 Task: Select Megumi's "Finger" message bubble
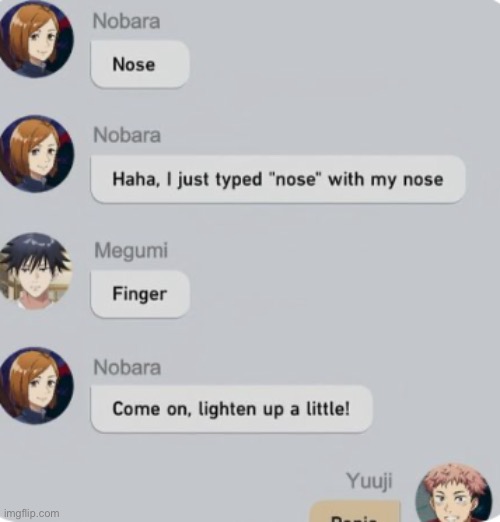(x=140, y=294)
